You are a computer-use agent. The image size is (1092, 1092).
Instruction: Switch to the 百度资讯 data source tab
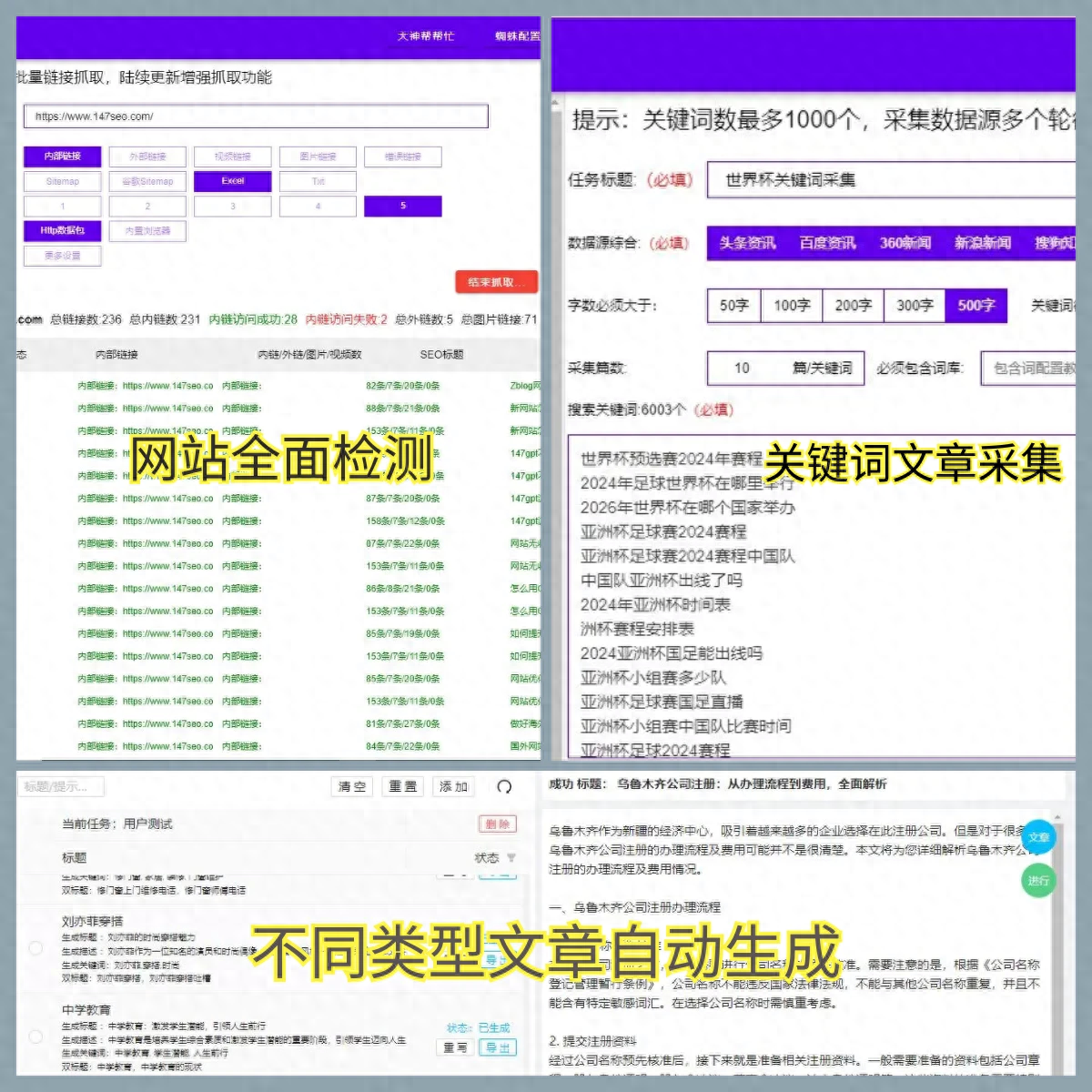826,244
